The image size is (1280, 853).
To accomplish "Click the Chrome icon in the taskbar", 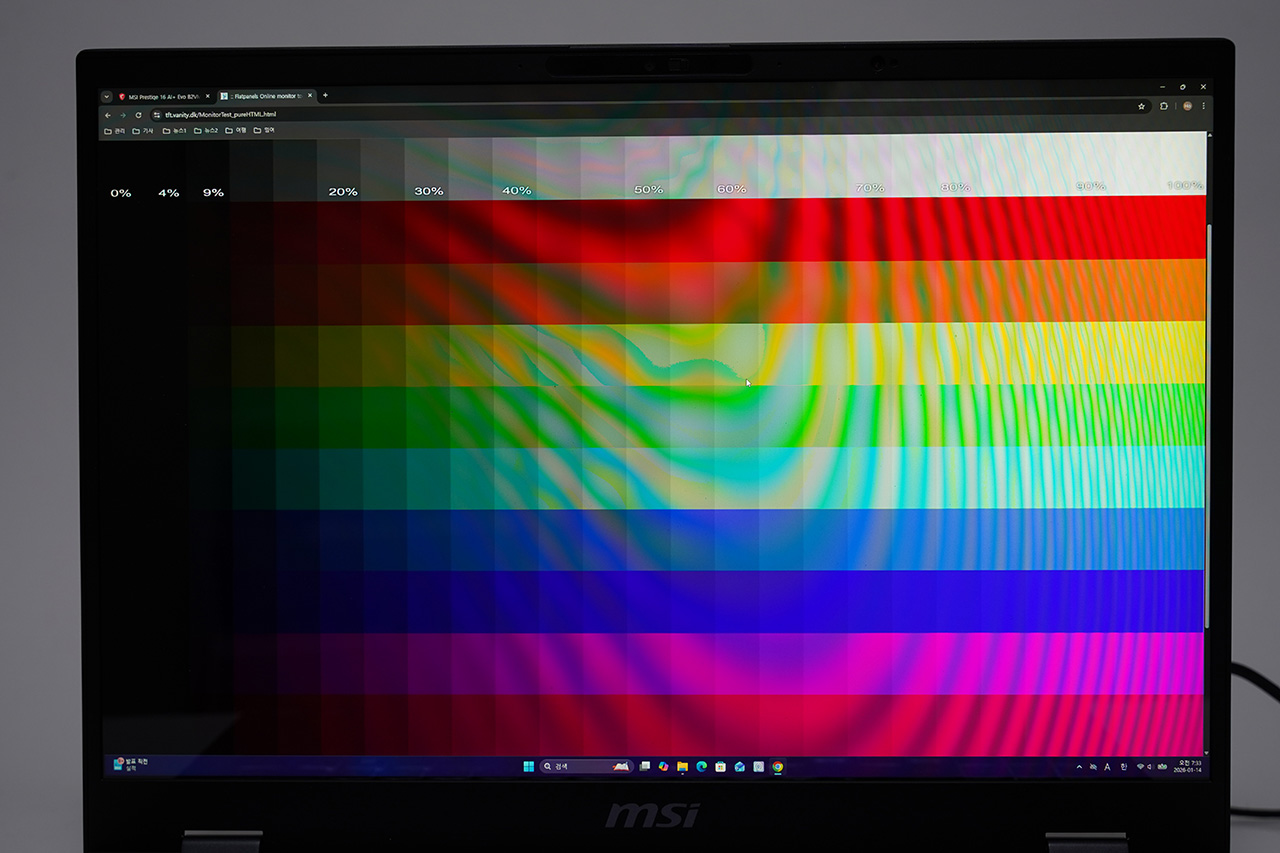I will 778,767.
